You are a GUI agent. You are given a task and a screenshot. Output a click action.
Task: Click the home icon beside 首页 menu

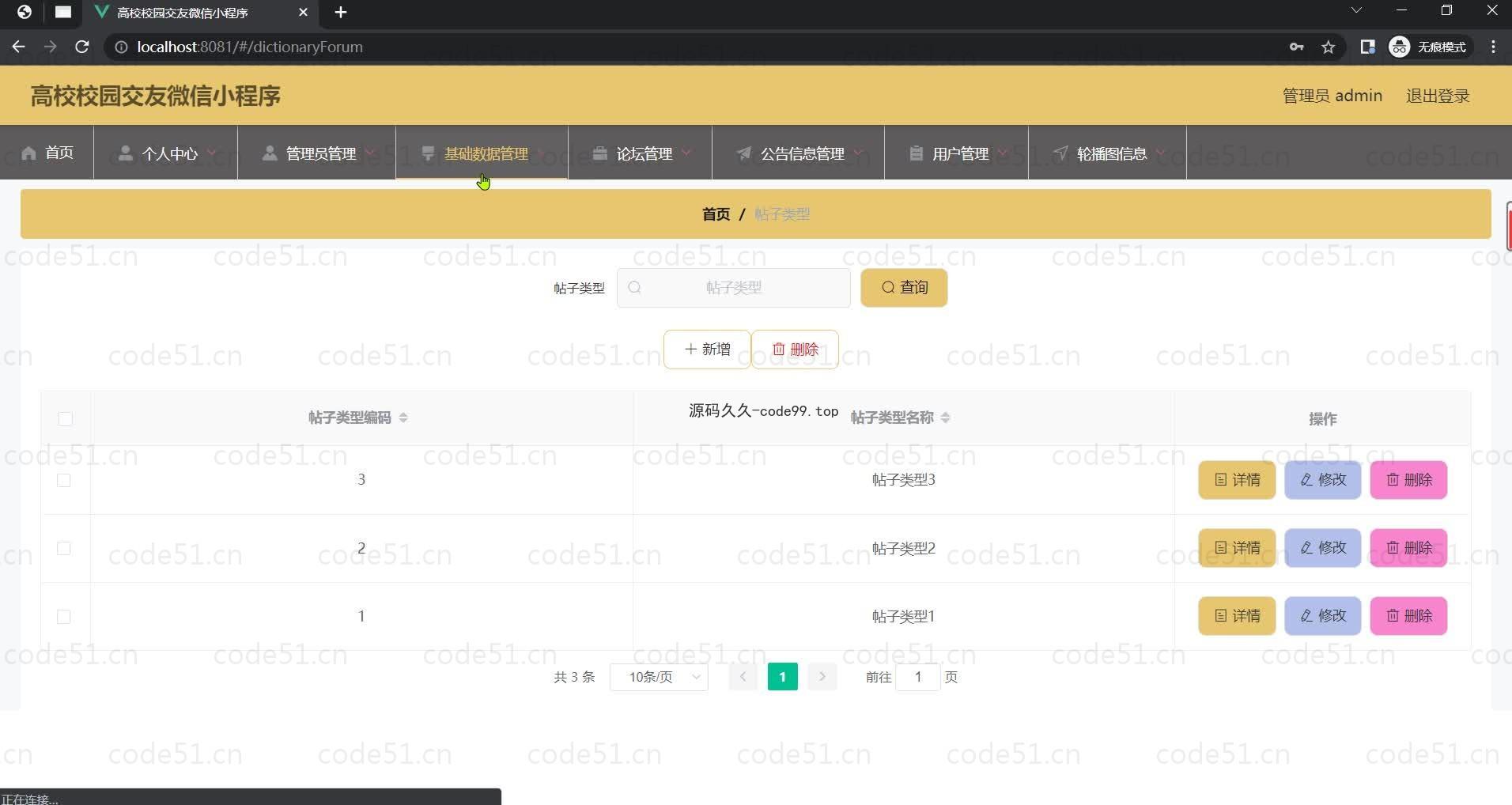coord(29,153)
